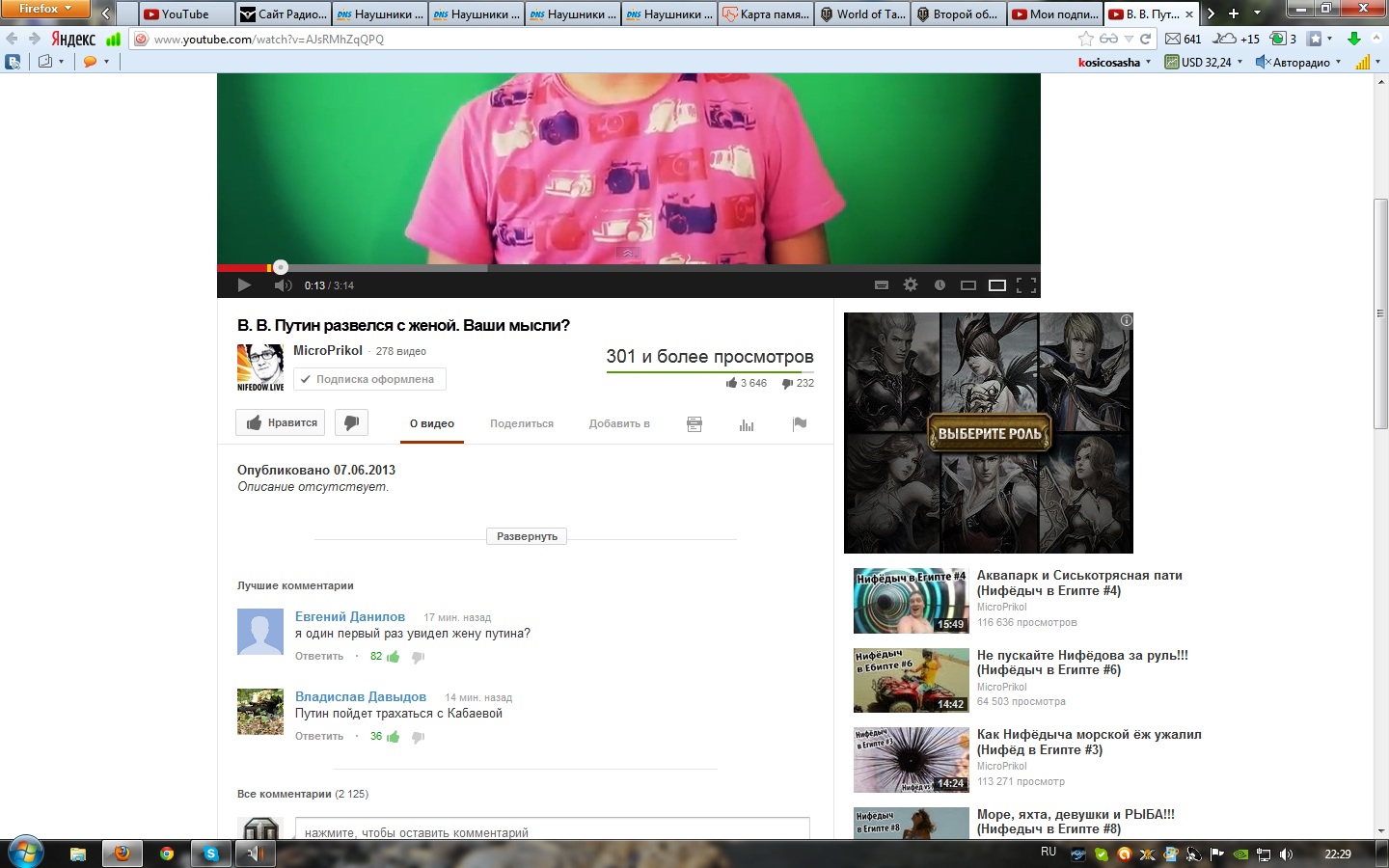Toggle captions icon in the player
The height and width of the screenshot is (868, 1389).
(x=881, y=285)
